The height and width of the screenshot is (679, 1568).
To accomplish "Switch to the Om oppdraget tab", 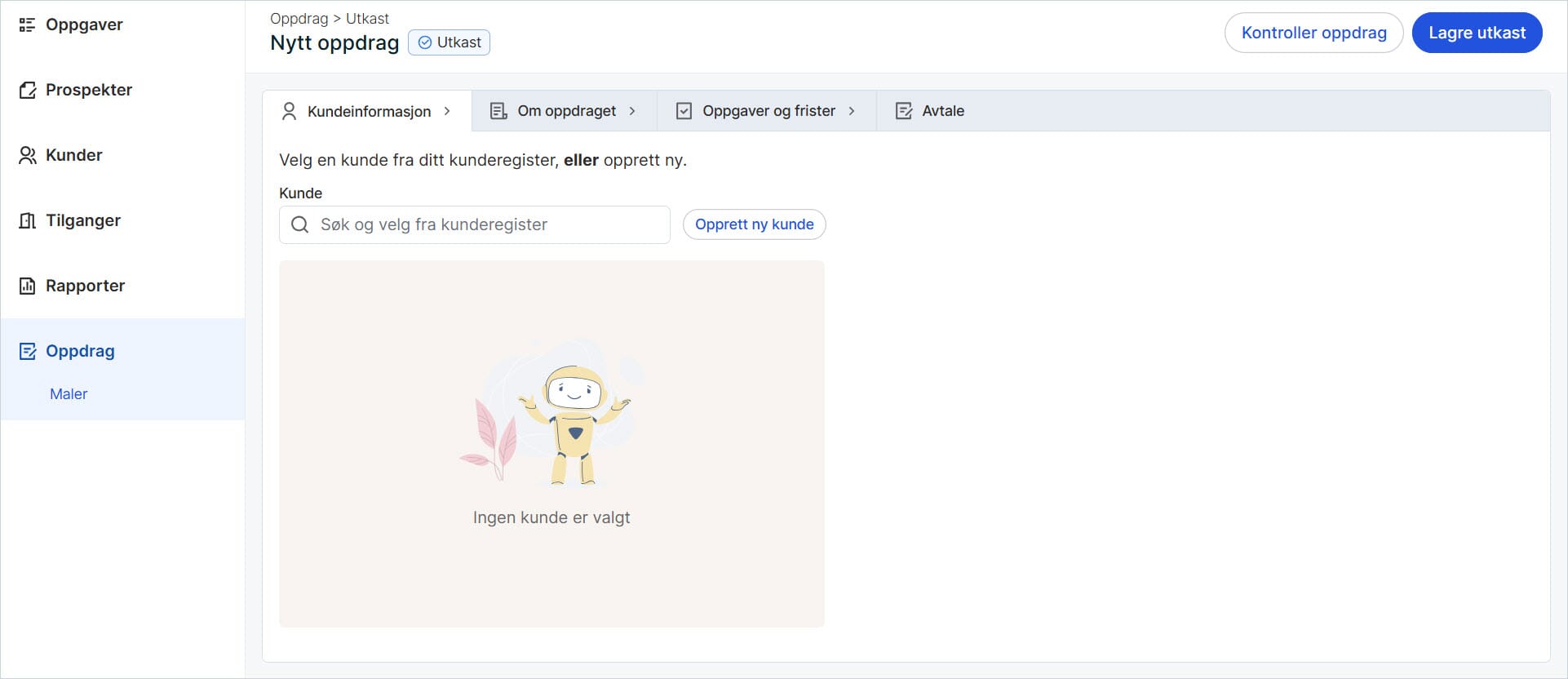I will (565, 111).
